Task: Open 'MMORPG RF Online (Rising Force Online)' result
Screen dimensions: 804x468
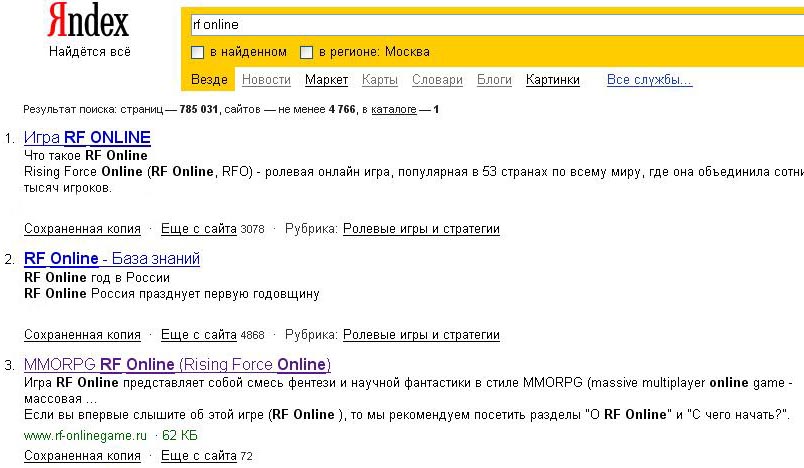Action: point(177,364)
